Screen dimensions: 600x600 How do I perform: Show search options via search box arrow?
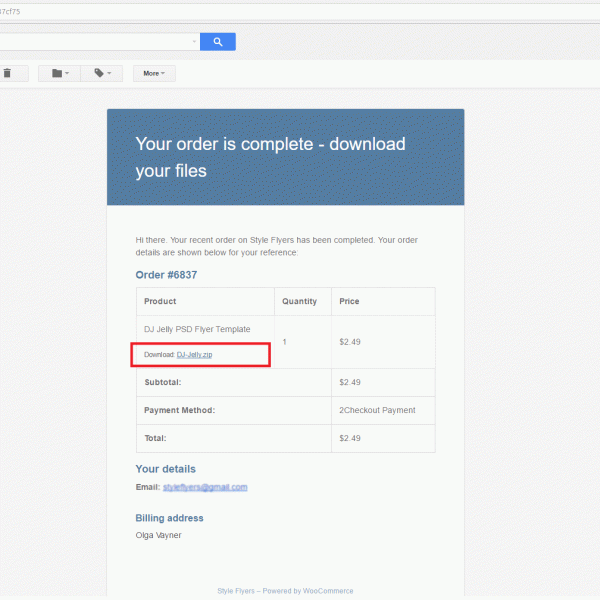[x=193, y=42]
